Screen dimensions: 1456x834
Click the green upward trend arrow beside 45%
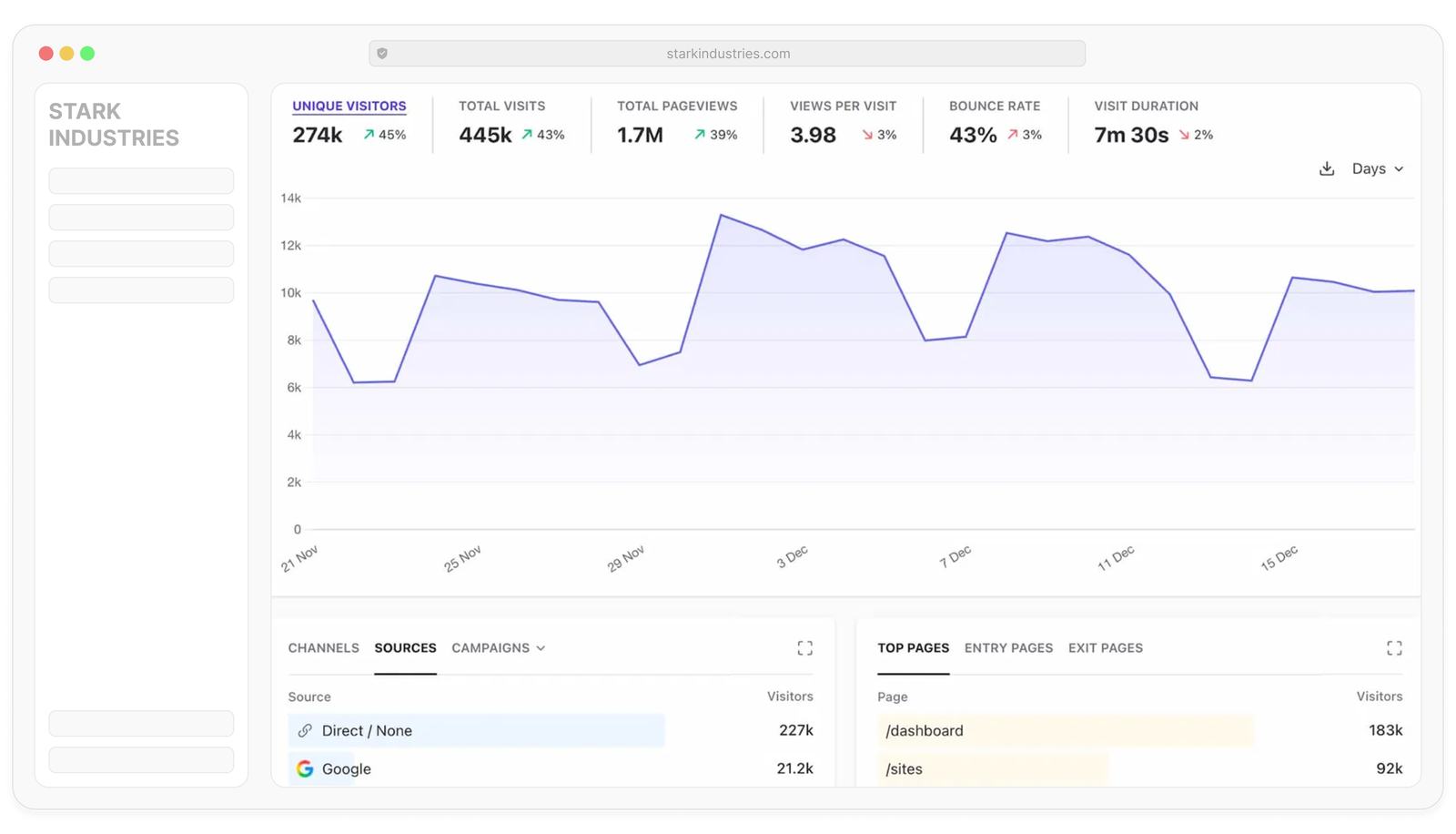[368, 134]
